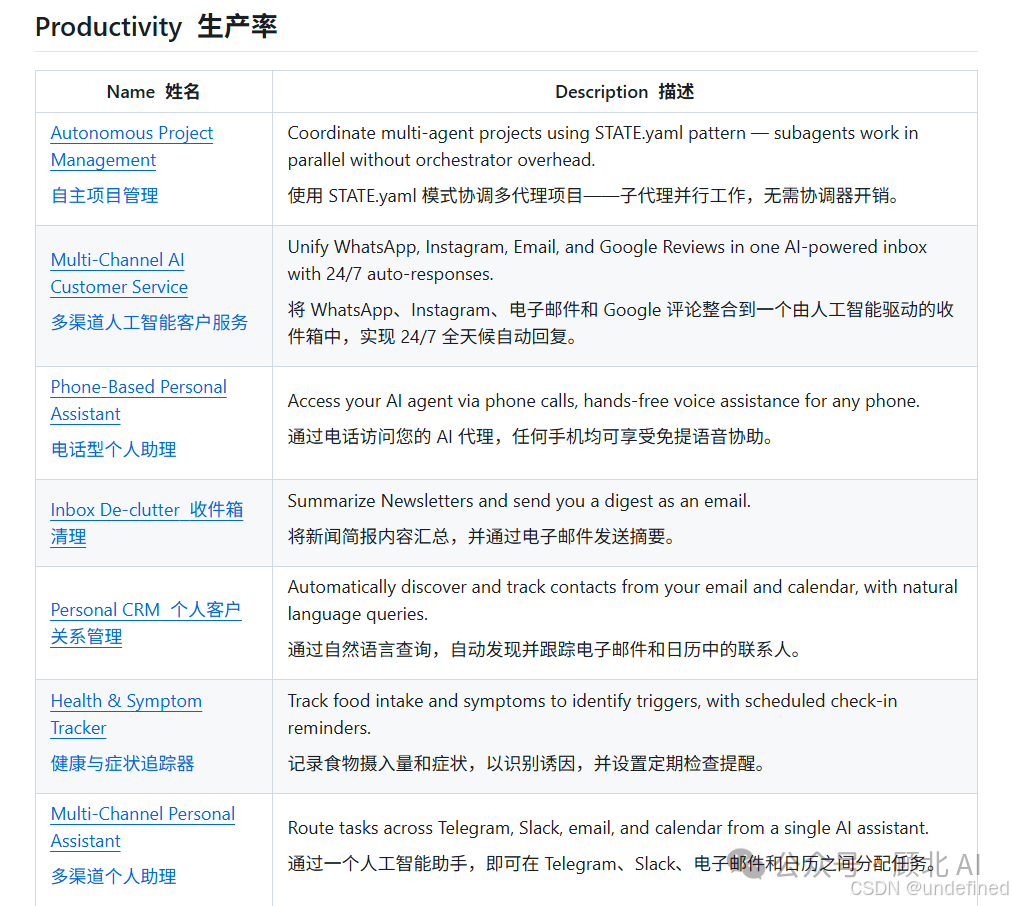The image size is (1013, 906).
Task: Click the Productivity 生产率 section heading
Action: (155, 27)
